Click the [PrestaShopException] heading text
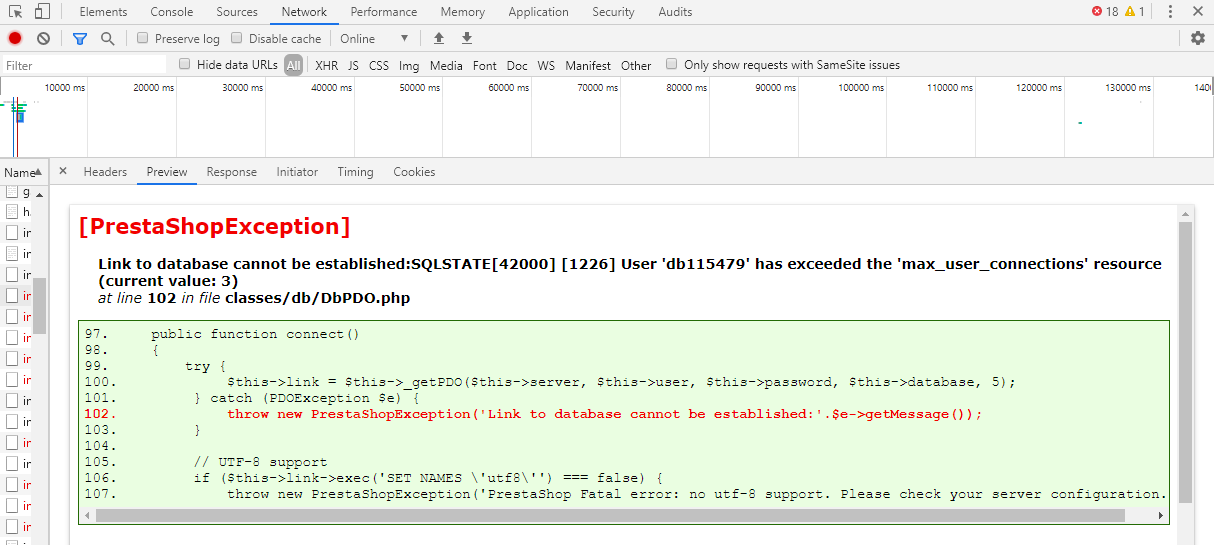 coord(214,227)
